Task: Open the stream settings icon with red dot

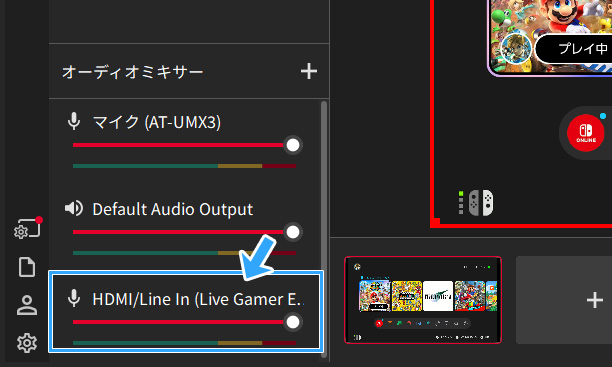Action: point(27,228)
